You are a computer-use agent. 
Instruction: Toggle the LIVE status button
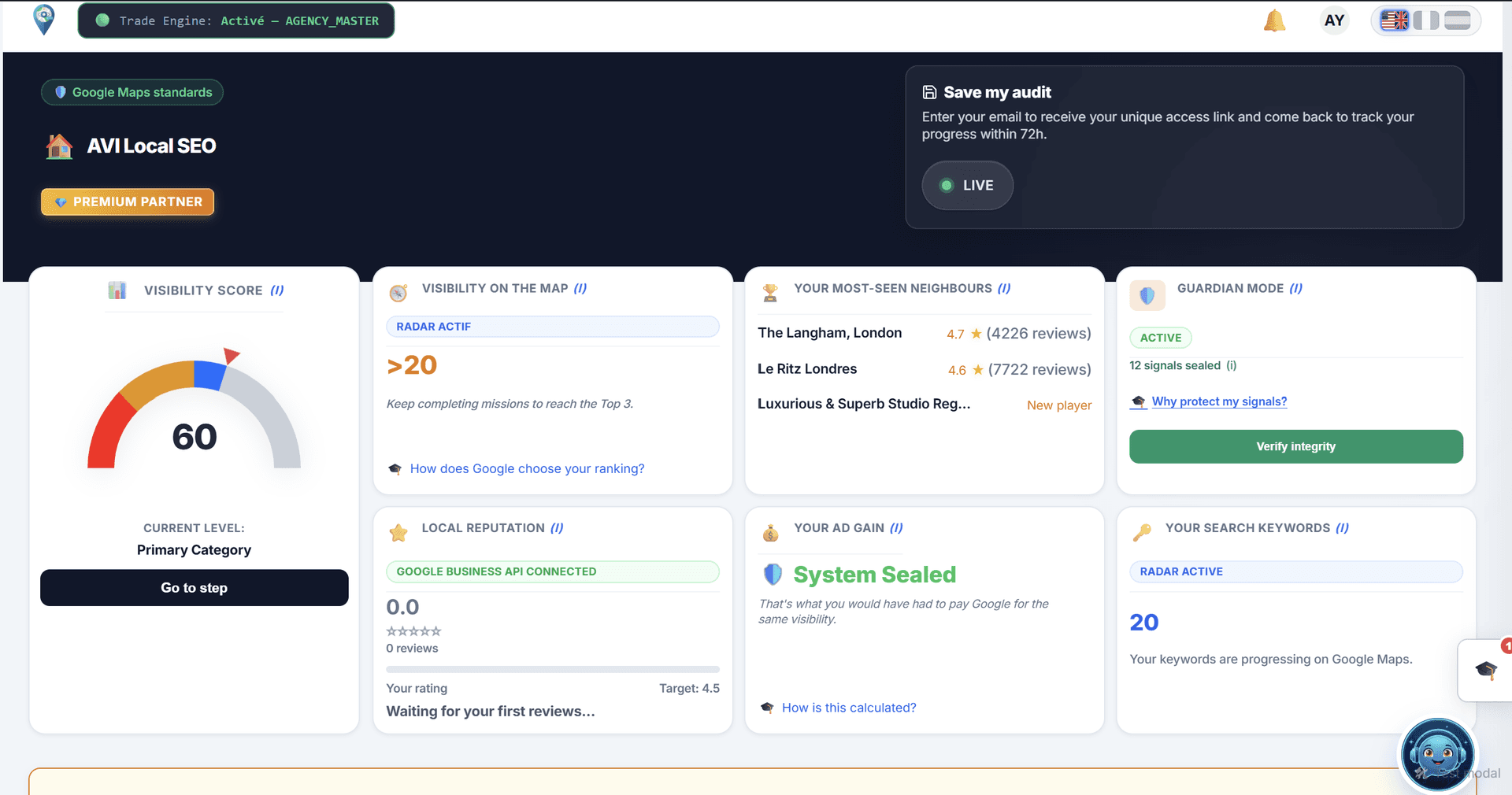click(x=967, y=185)
